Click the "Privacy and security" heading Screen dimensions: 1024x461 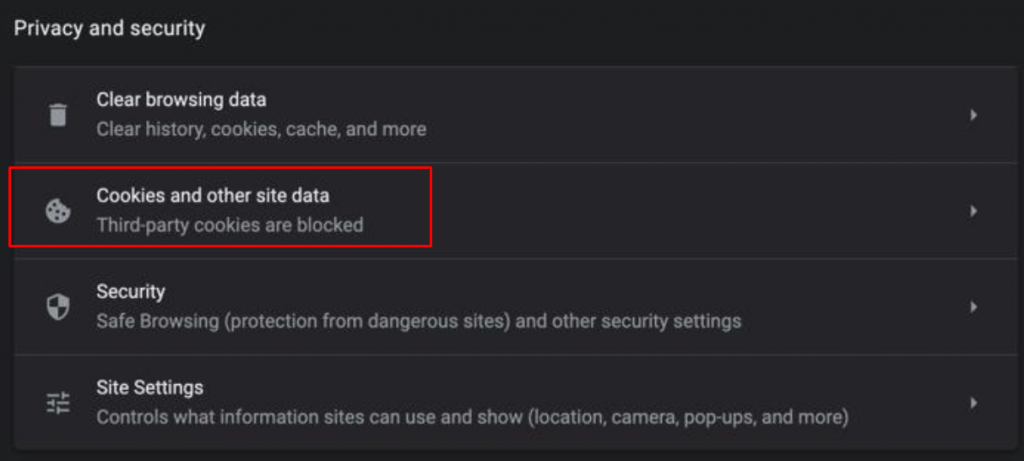(109, 28)
